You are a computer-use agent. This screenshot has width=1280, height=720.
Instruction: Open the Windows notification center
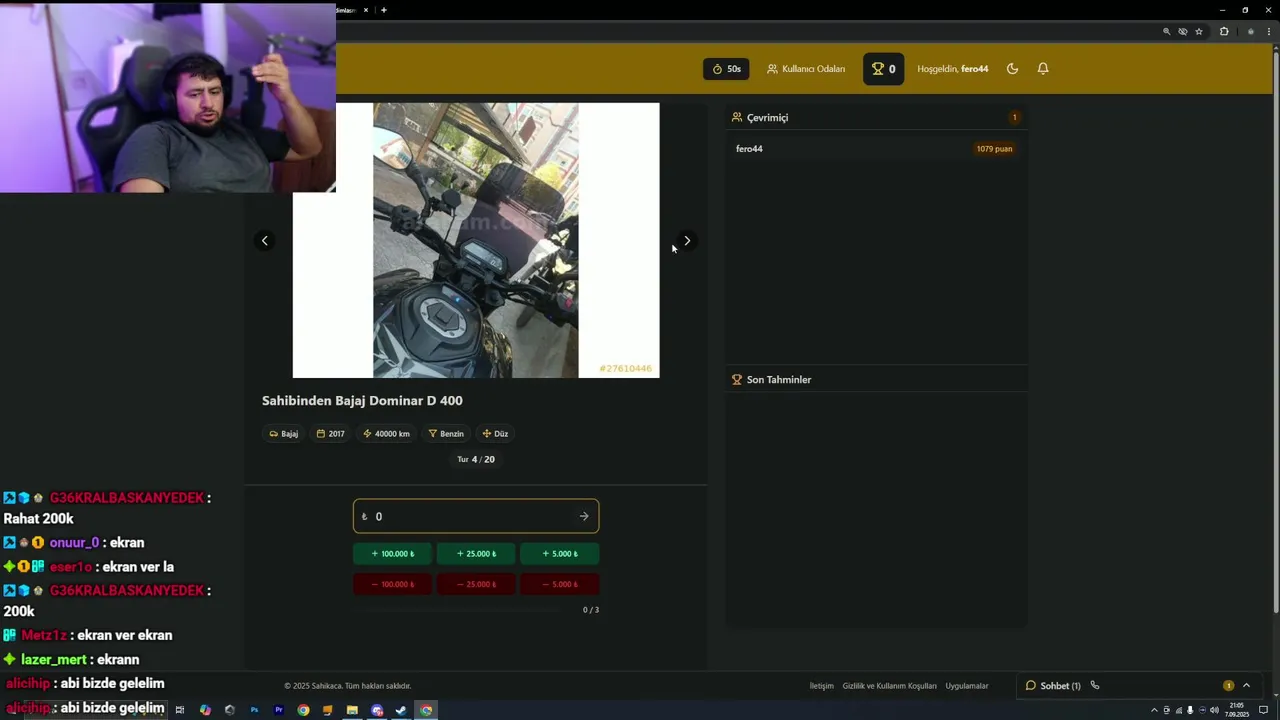click(1264, 710)
